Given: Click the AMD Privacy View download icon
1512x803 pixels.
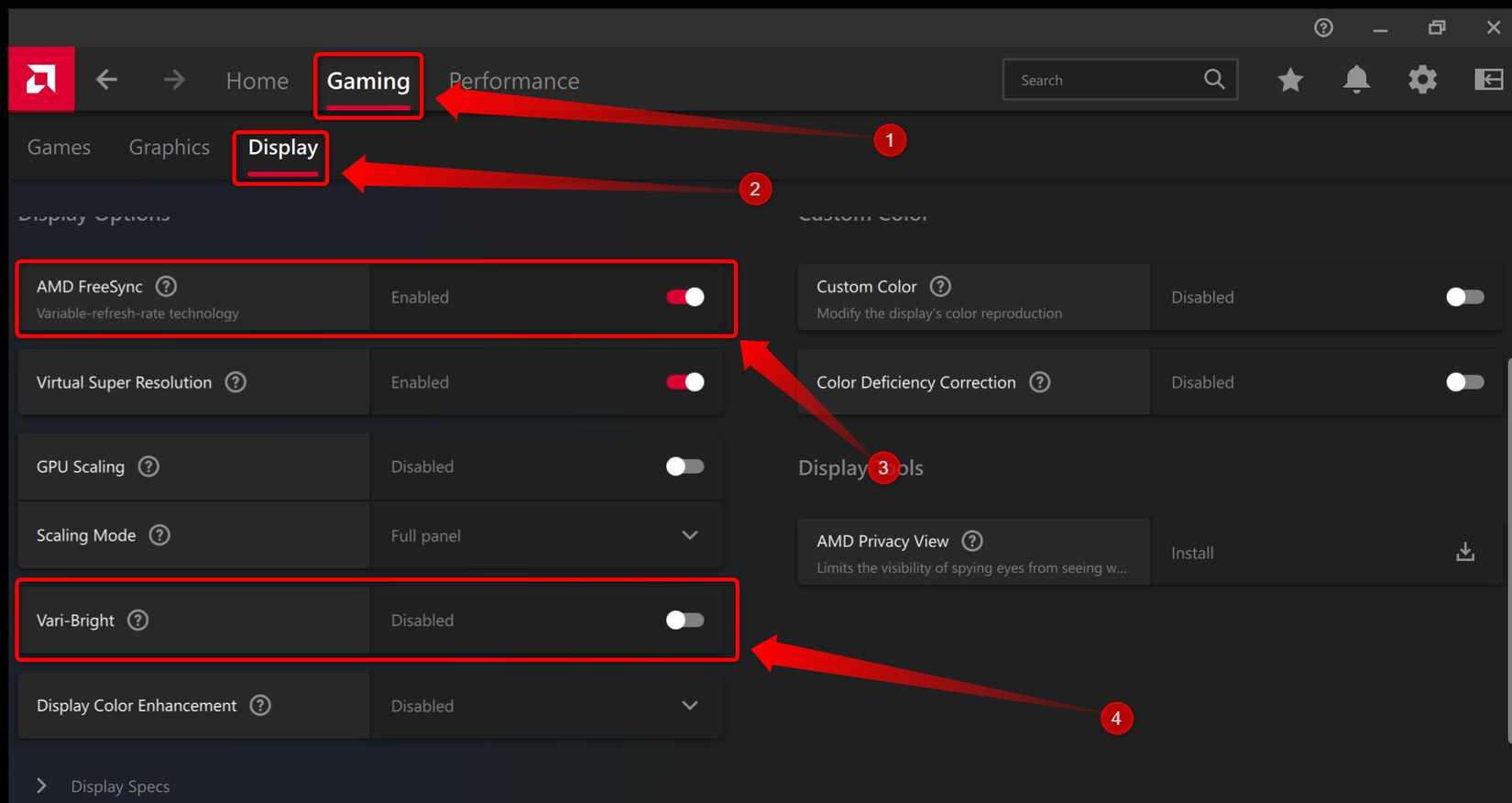Looking at the screenshot, I should [1465, 552].
